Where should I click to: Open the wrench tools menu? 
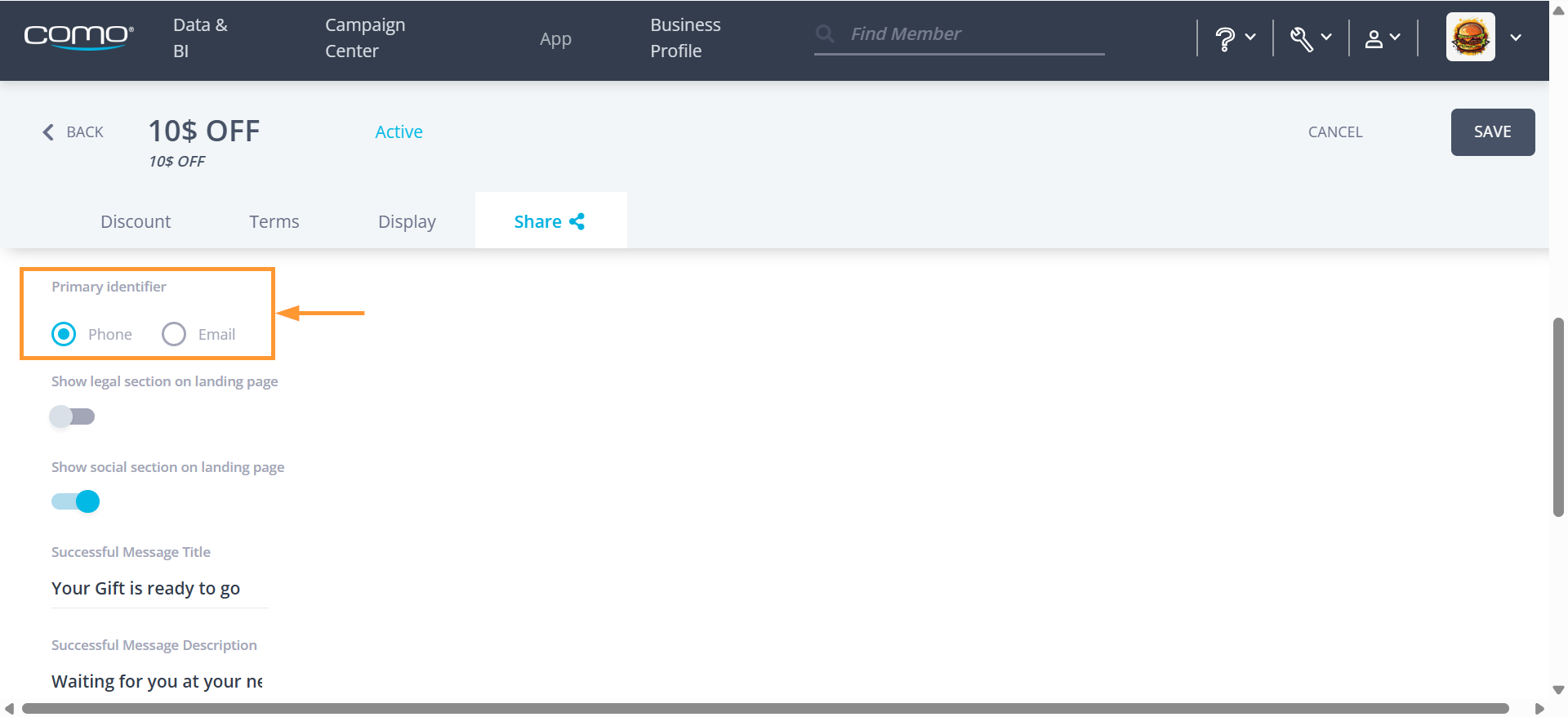coord(1301,38)
